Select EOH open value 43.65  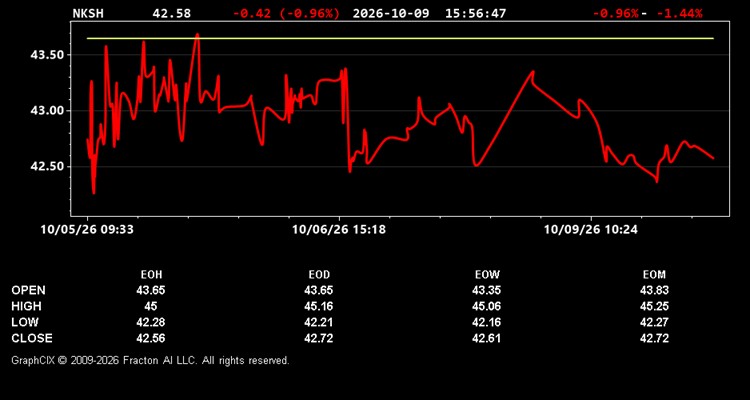(151, 290)
